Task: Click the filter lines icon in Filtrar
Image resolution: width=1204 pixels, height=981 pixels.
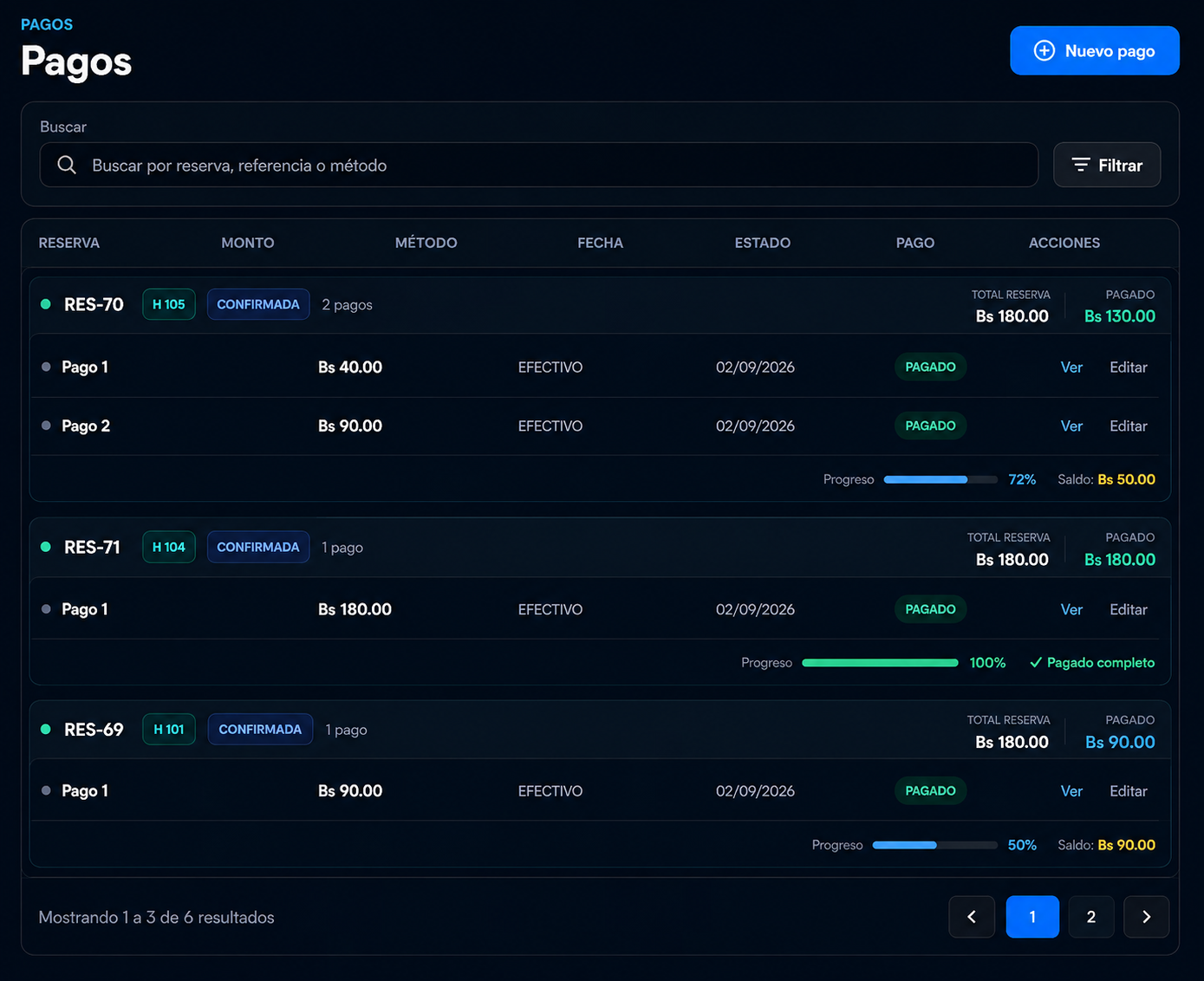Action: pyautogui.click(x=1081, y=165)
